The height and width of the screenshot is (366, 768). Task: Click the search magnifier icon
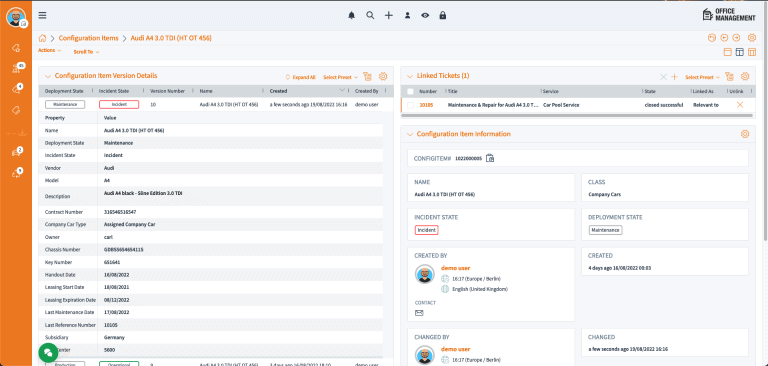click(x=370, y=15)
